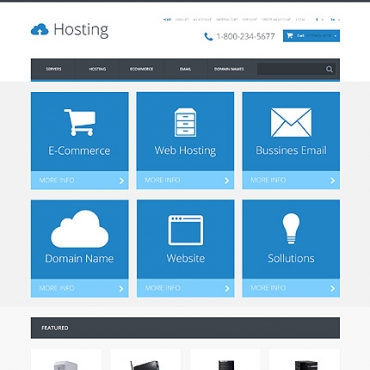Open the Ecommerce navigation menu item
The image size is (370, 370).
click(141, 69)
